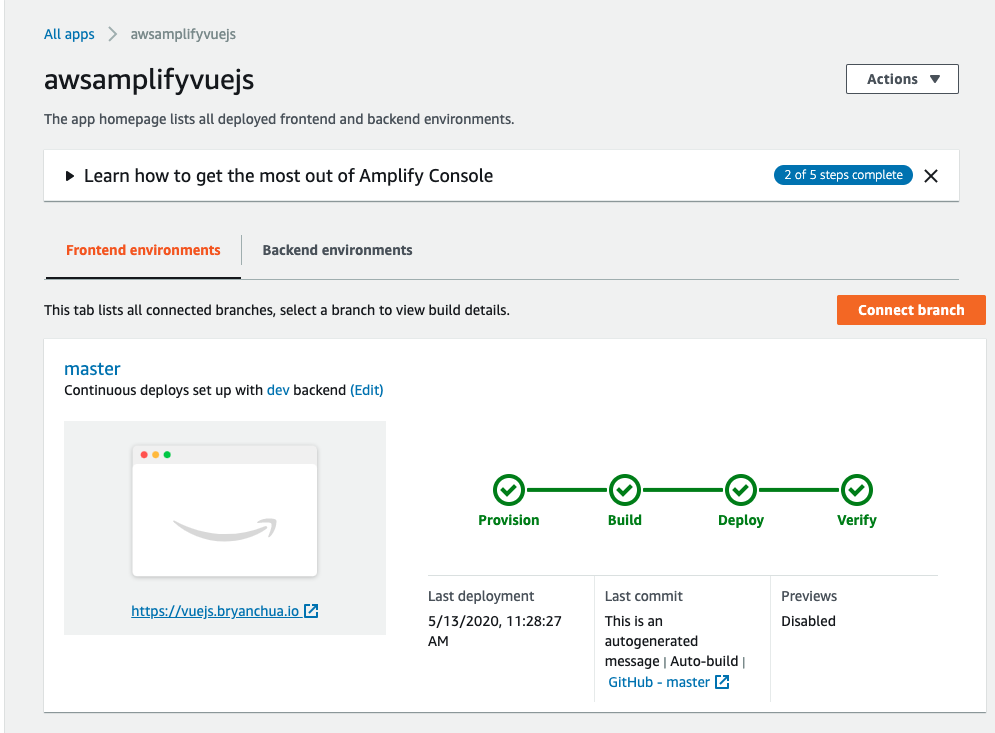Switch to Backend environments tab
This screenshot has width=995, height=733.
click(337, 250)
